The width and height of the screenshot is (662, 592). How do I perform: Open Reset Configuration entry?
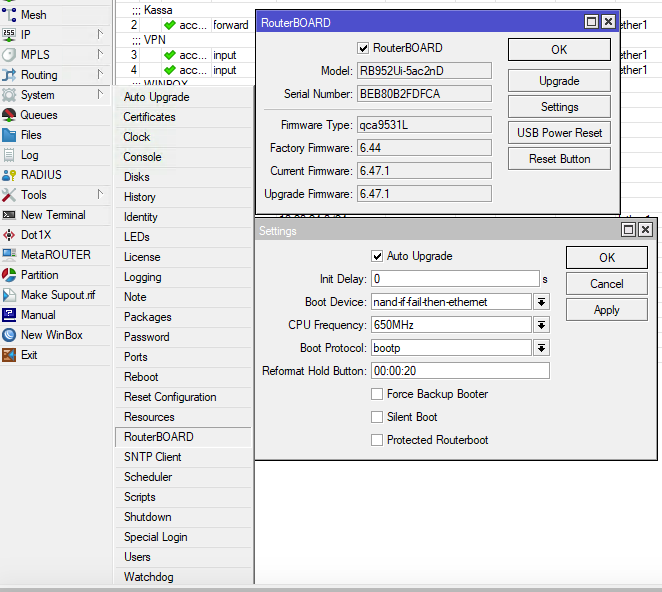coord(183,397)
